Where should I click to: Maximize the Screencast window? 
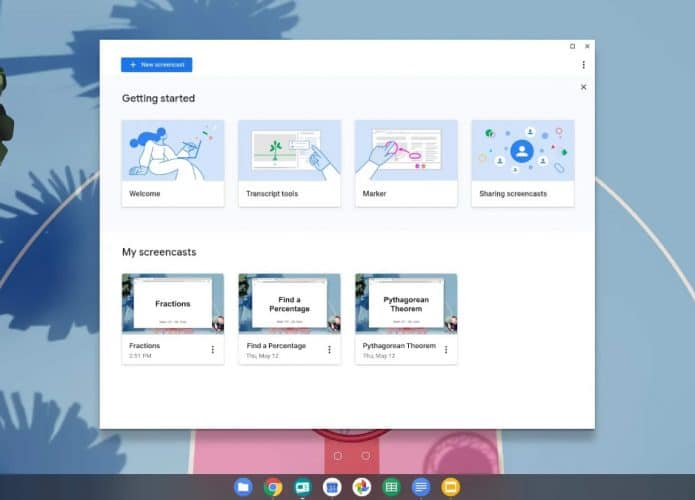coord(573,46)
